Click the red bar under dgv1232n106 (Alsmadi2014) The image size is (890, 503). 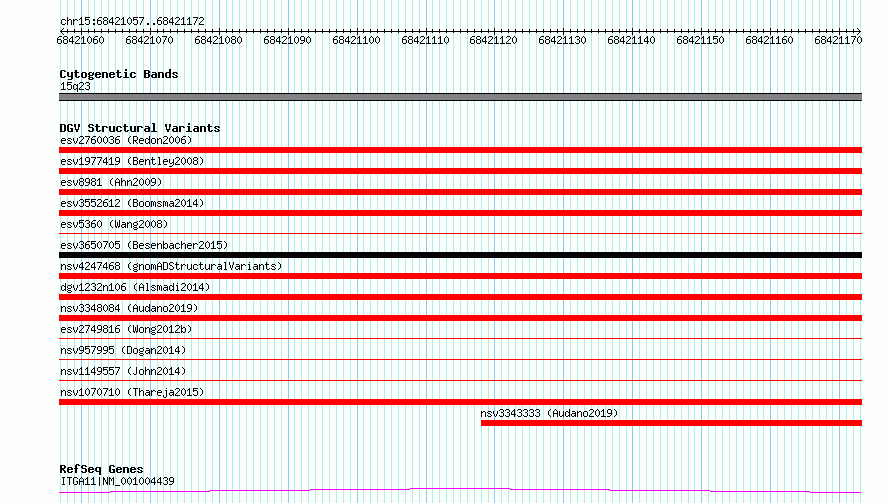(460, 297)
